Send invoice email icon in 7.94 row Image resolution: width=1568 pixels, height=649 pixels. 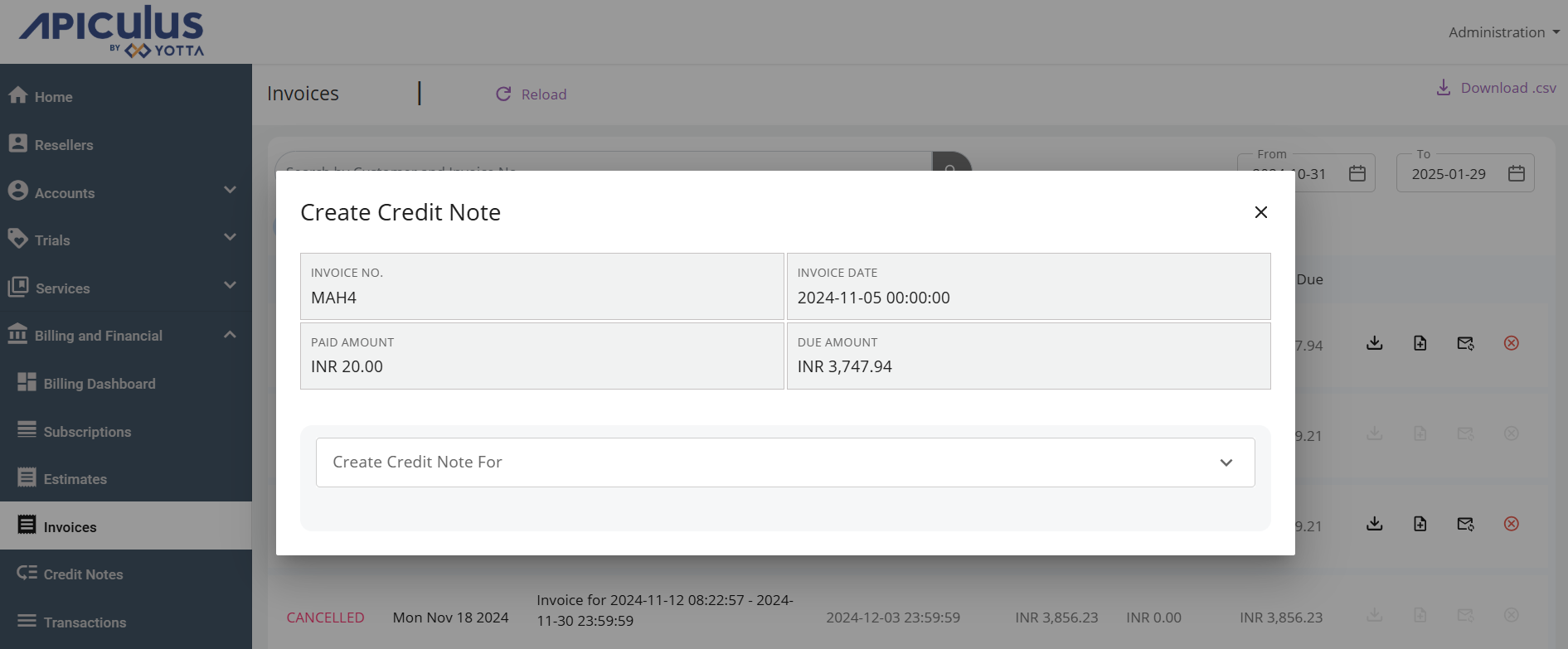click(x=1466, y=343)
